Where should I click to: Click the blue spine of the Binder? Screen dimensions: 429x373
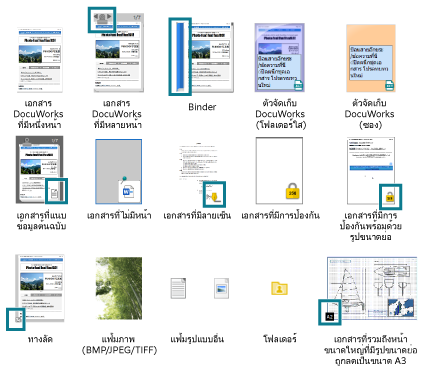click(x=180, y=57)
